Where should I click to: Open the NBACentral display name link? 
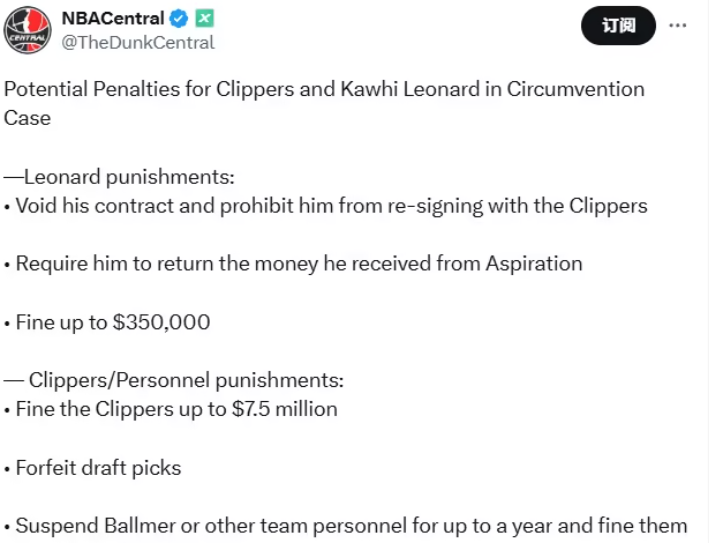(x=113, y=19)
